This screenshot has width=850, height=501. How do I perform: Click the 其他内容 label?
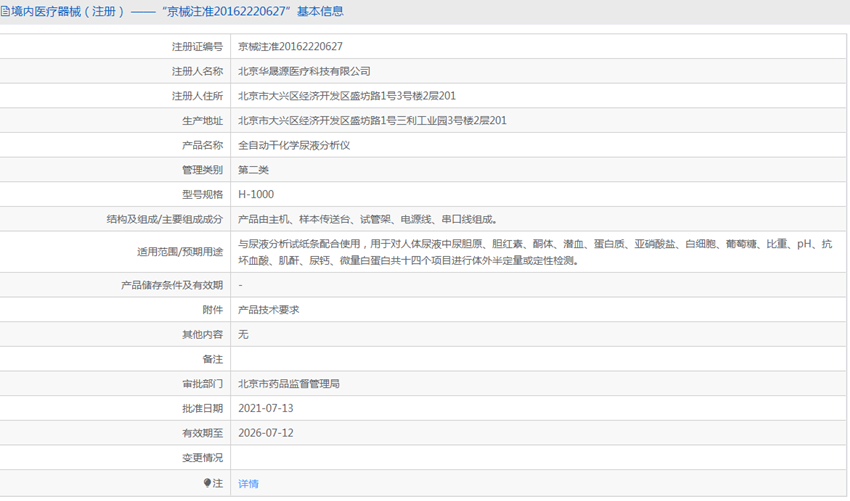click(202, 335)
